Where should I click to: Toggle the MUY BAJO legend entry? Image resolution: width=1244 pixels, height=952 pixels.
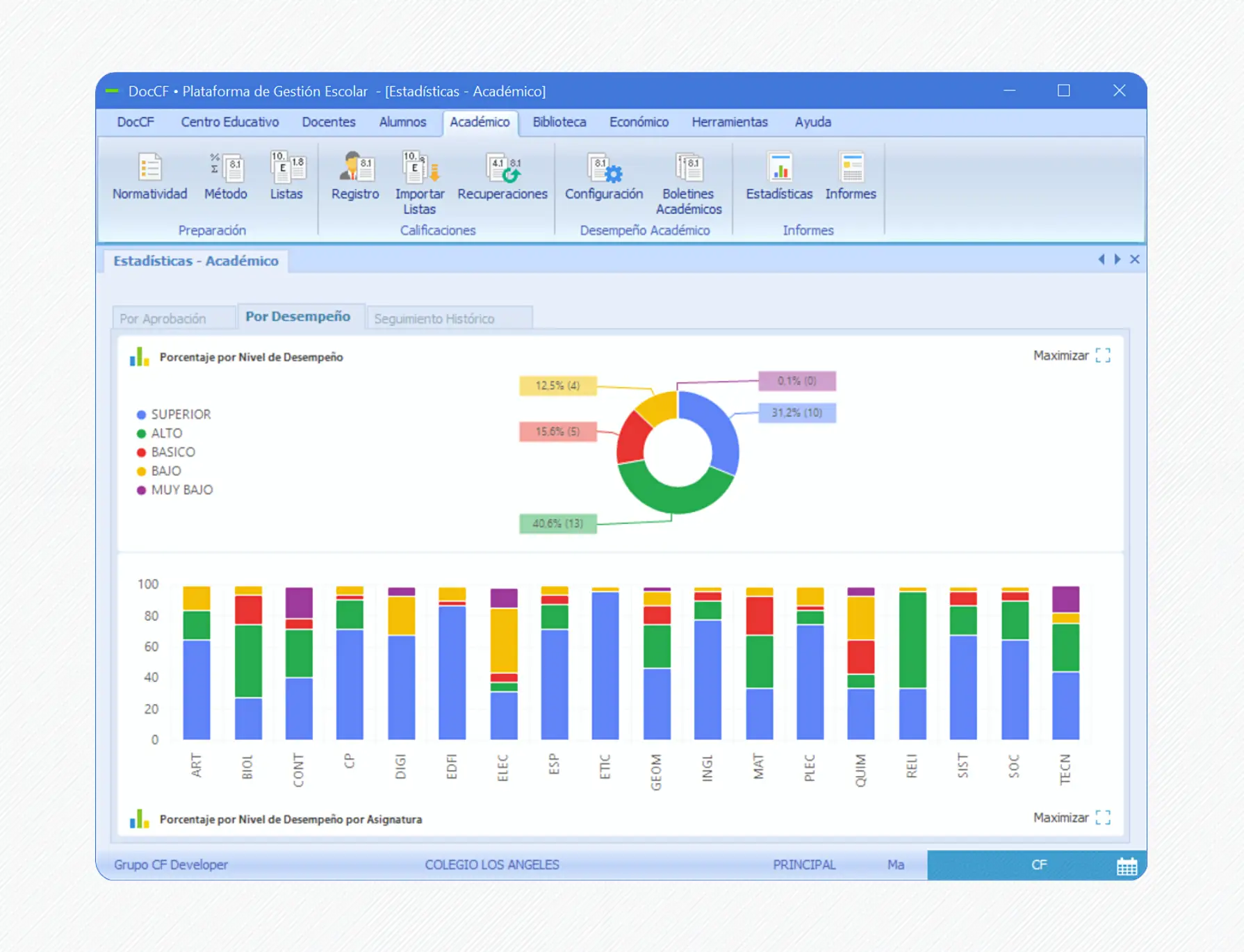tap(175, 490)
